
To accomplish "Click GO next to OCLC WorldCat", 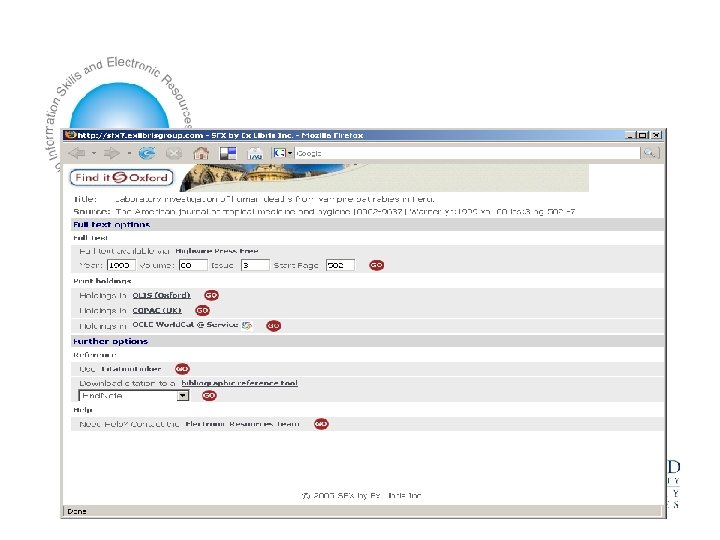I will click(274, 326).
